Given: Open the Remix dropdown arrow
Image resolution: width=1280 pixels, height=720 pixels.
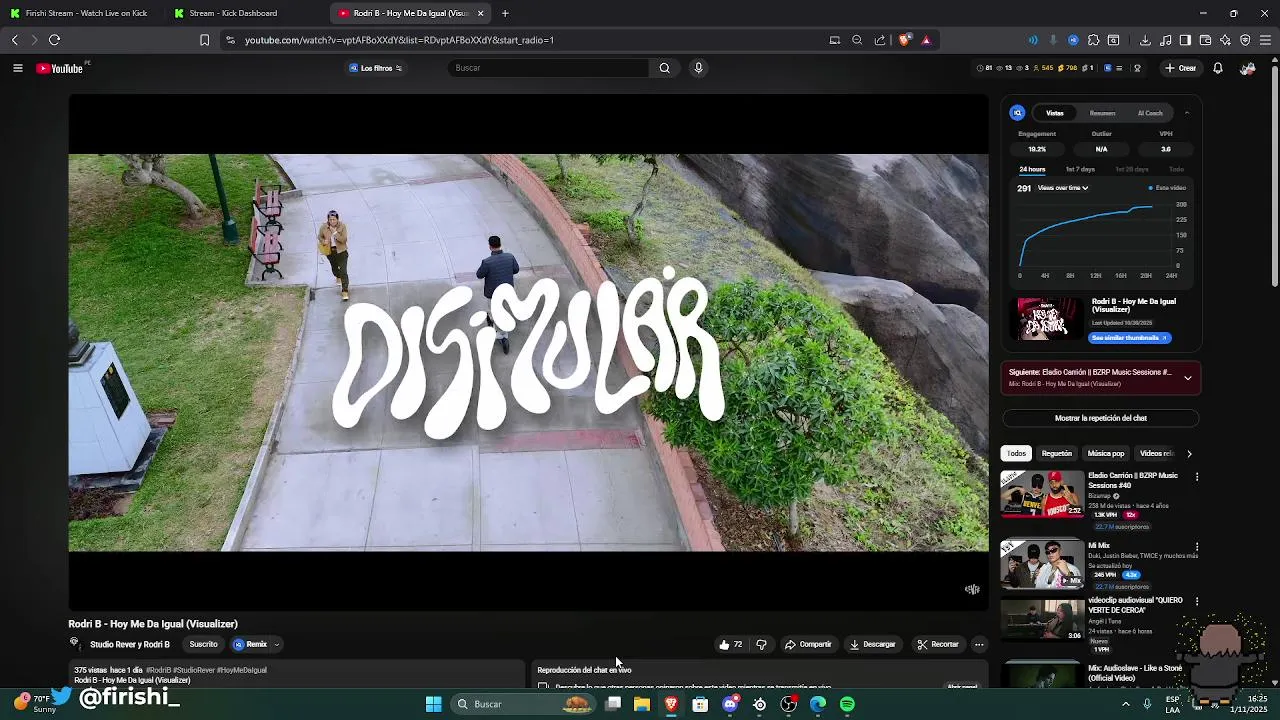Looking at the screenshot, I should click(x=277, y=645).
